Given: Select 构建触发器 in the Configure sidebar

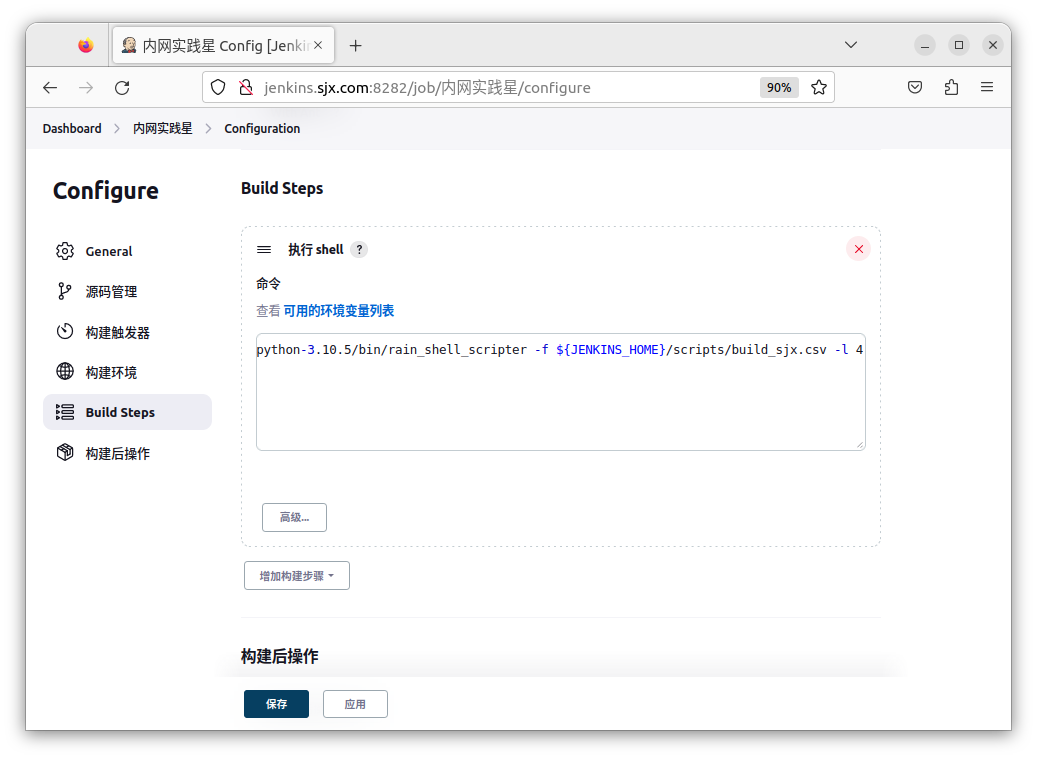Looking at the screenshot, I should point(117,332).
